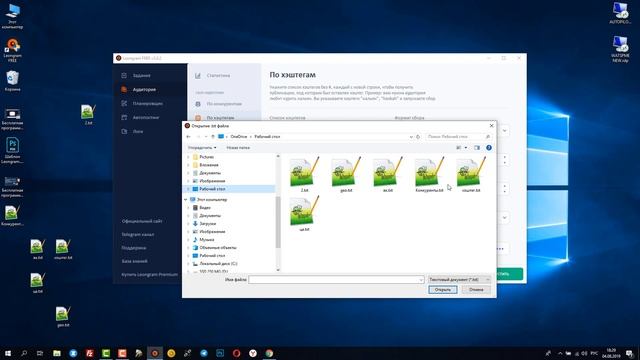Expand the address bar history dropdown
The height and width of the screenshot is (360, 640).
click(411, 137)
